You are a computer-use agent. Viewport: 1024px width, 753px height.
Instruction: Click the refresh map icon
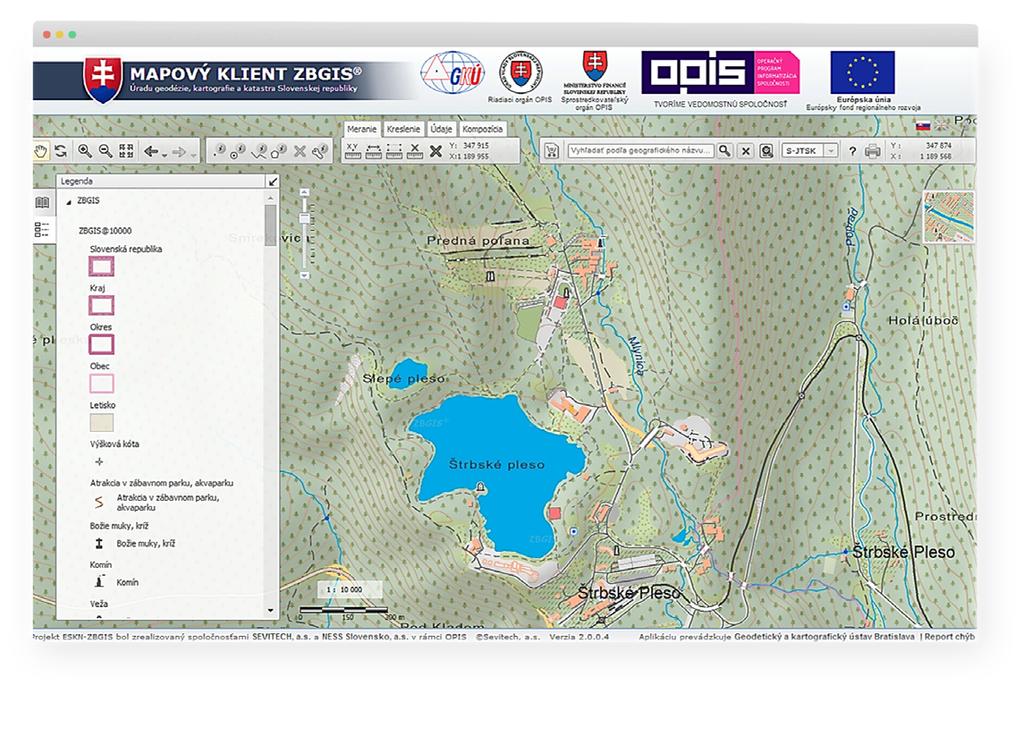coord(61,151)
